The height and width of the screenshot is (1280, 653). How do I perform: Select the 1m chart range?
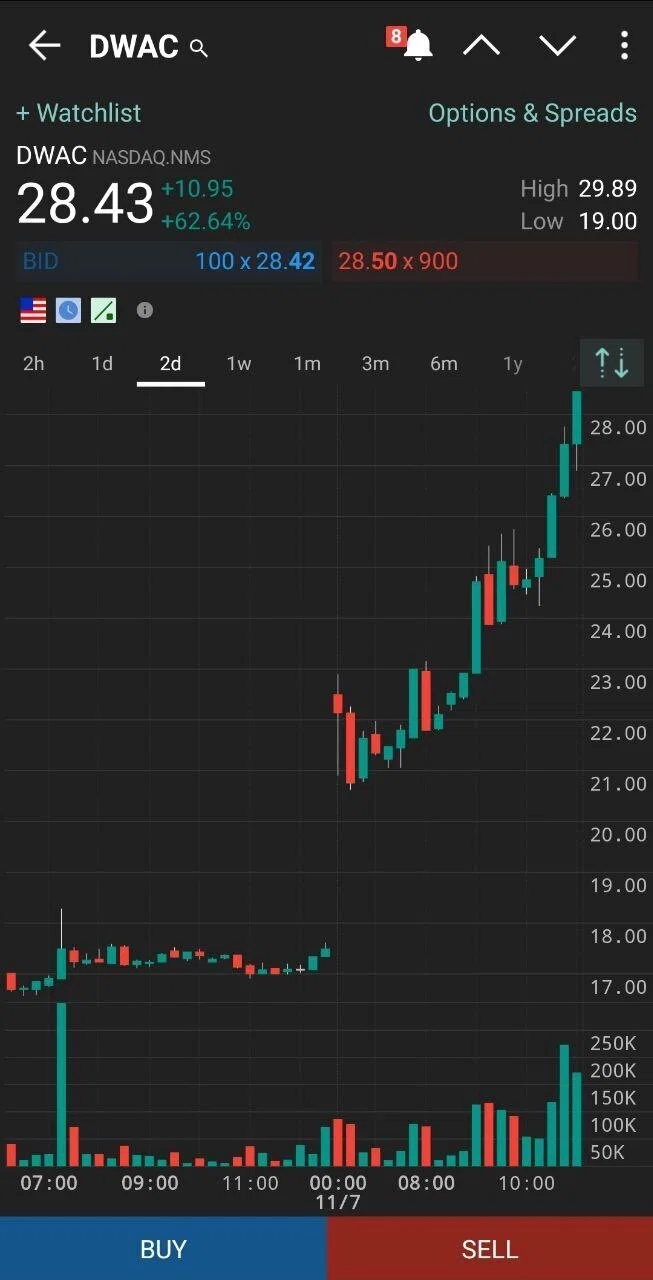coord(307,364)
